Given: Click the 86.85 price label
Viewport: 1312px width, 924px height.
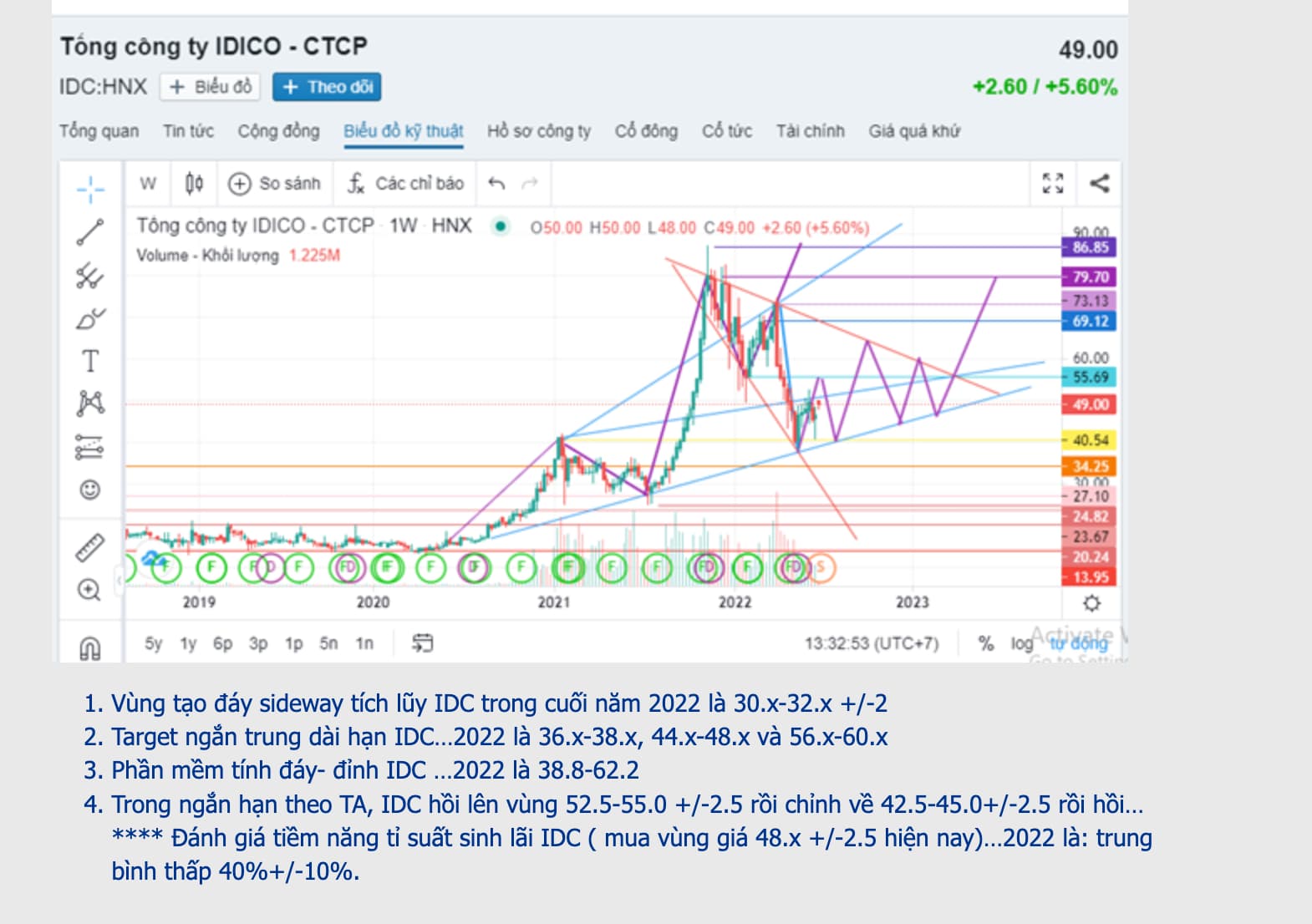Looking at the screenshot, I should [x=1090, y=247].
